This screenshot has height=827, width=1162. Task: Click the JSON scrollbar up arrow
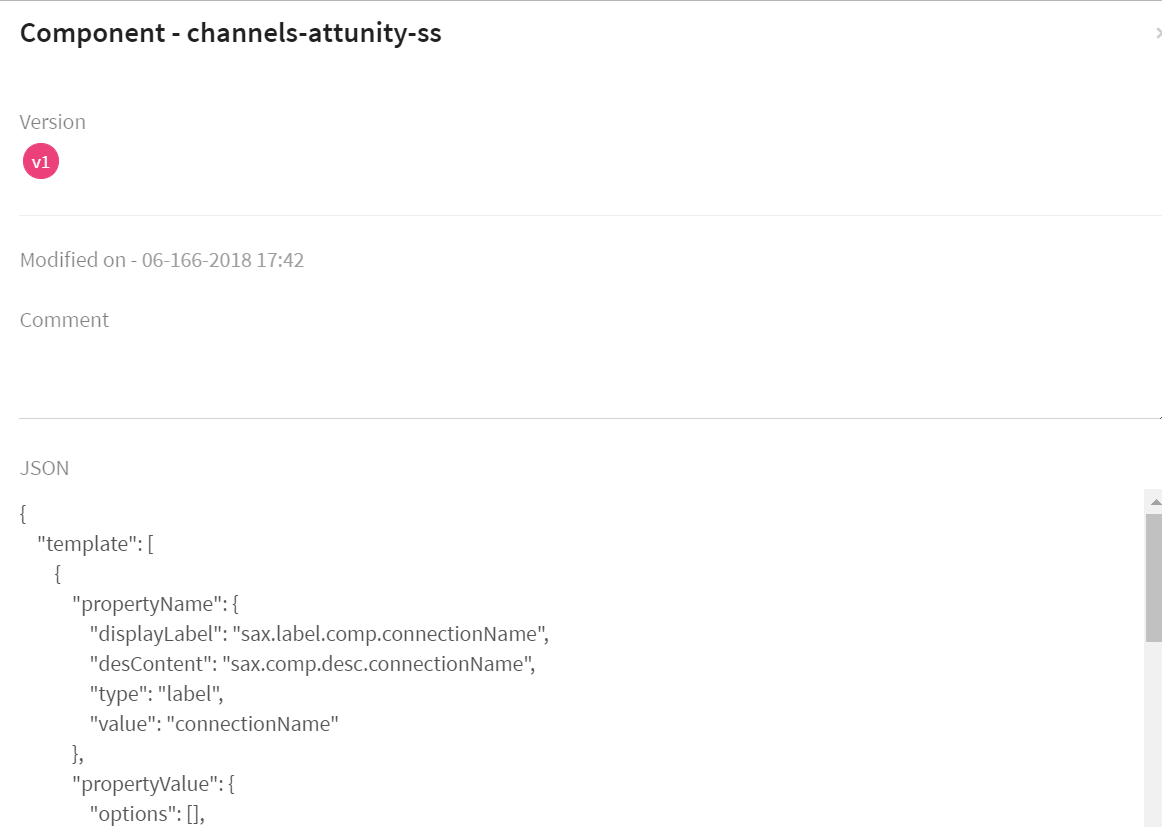(x=1154, y=501)
